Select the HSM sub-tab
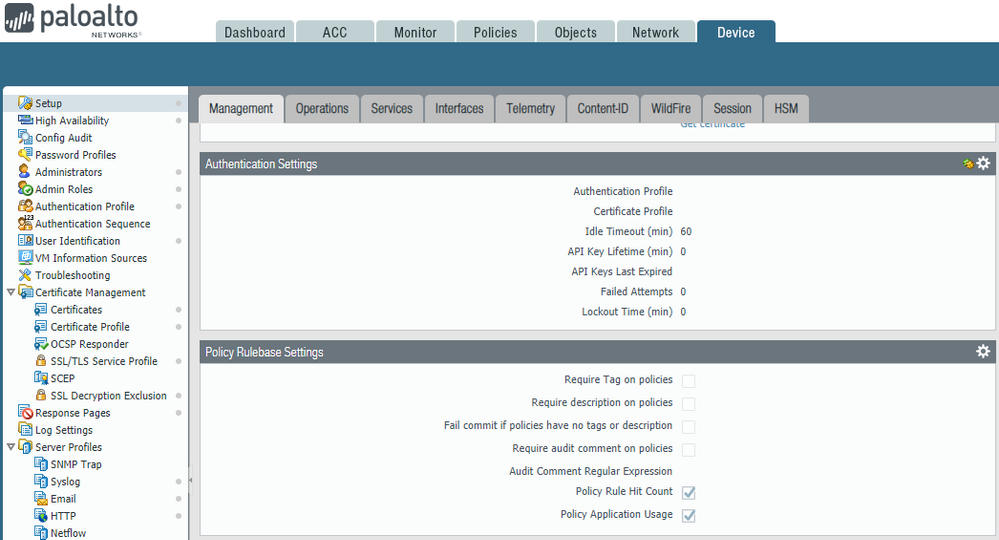Image resolution: width=999 pixels, height=540 pixels. (x=786, y=109)
